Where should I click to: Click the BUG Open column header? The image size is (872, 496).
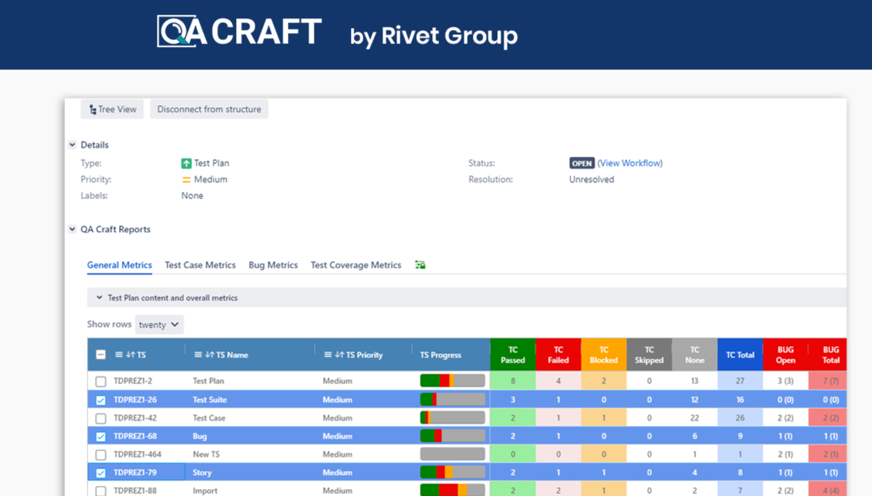click(x=786, y=355)
